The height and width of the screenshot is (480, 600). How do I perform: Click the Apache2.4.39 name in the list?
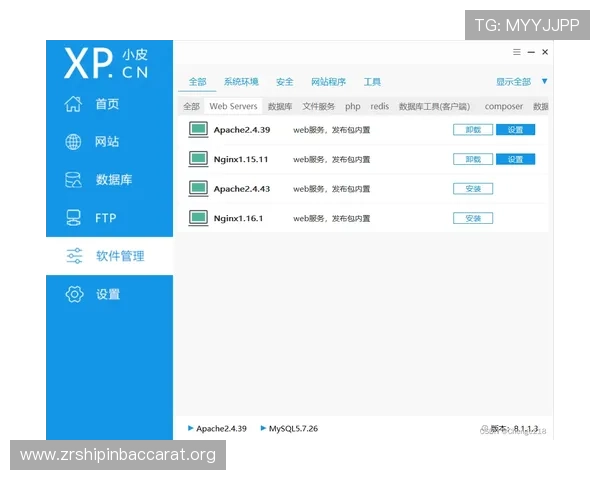tap(242, 130)
